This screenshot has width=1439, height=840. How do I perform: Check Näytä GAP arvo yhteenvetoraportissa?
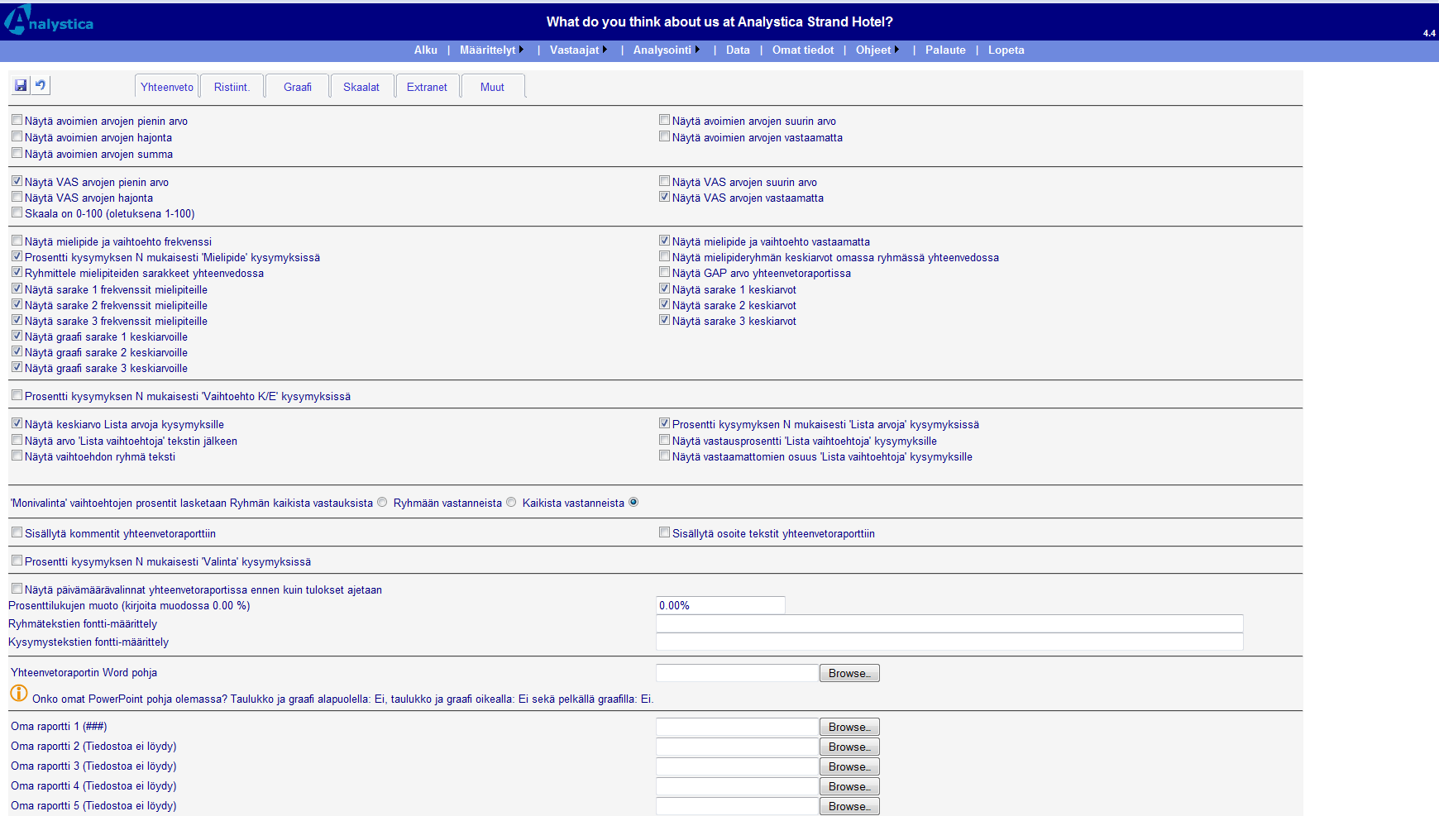pyautogui.click(x=664, y=272)
